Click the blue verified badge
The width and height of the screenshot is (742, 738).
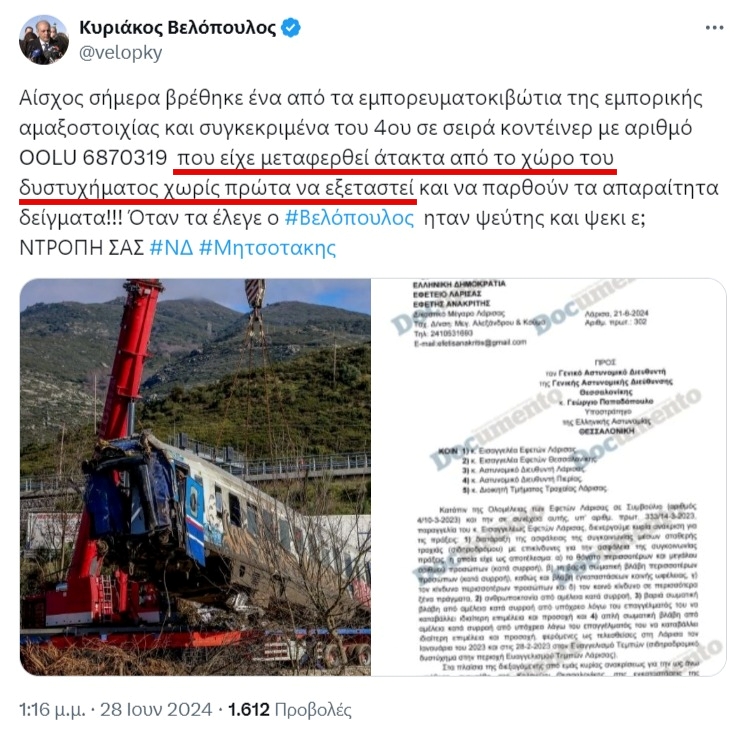pyautogui.click(x=291, y=28)
